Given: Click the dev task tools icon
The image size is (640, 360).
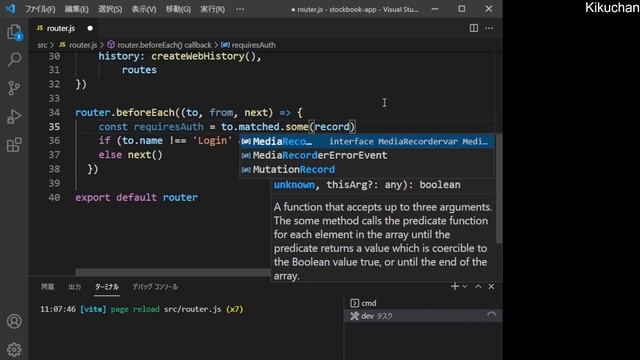Looking at the screenshot, I should (x=354, y=316).
